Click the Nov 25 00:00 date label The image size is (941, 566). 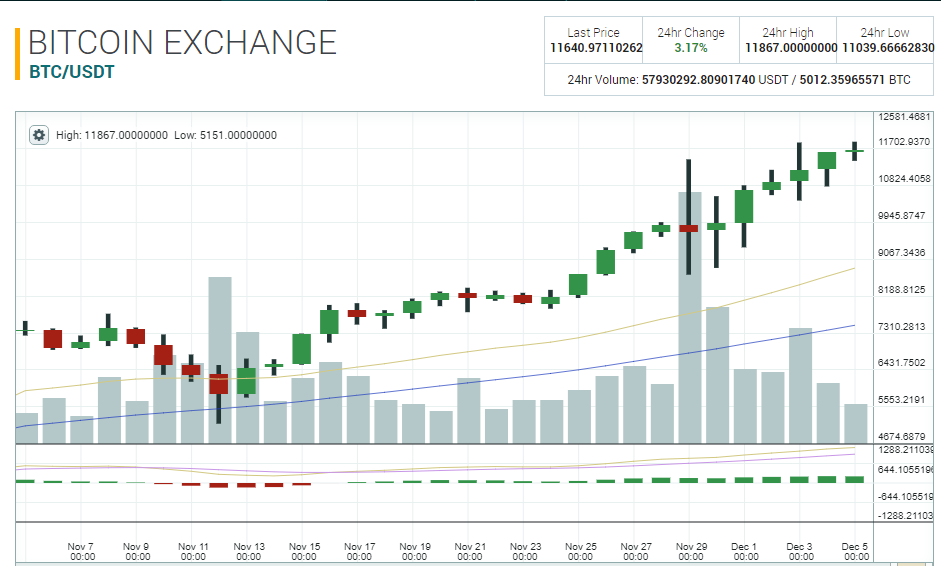(580, 552)
